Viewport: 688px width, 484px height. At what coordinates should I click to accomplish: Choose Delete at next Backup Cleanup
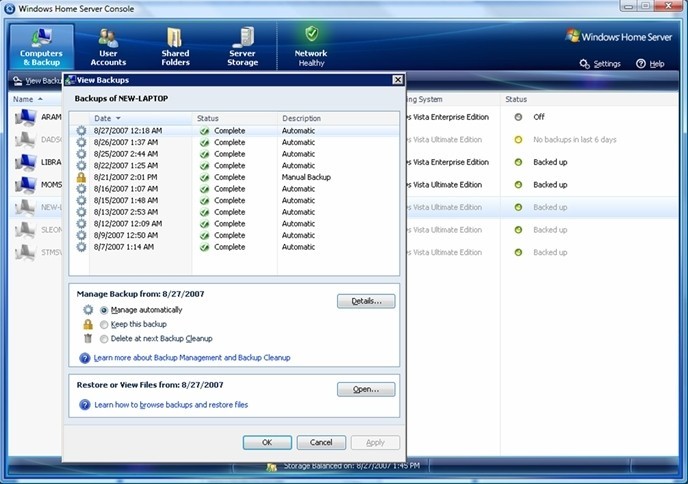pos(104,339)
